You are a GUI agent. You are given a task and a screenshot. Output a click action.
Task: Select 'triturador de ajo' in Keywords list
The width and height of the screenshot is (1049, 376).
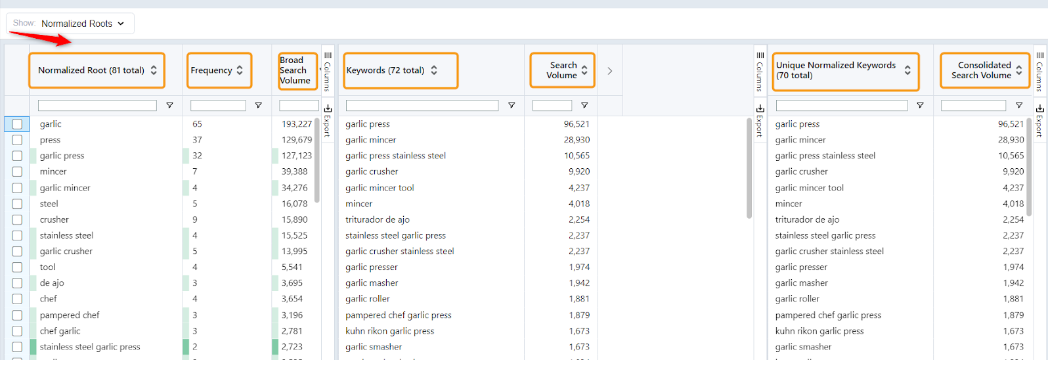tap(378, 219)
